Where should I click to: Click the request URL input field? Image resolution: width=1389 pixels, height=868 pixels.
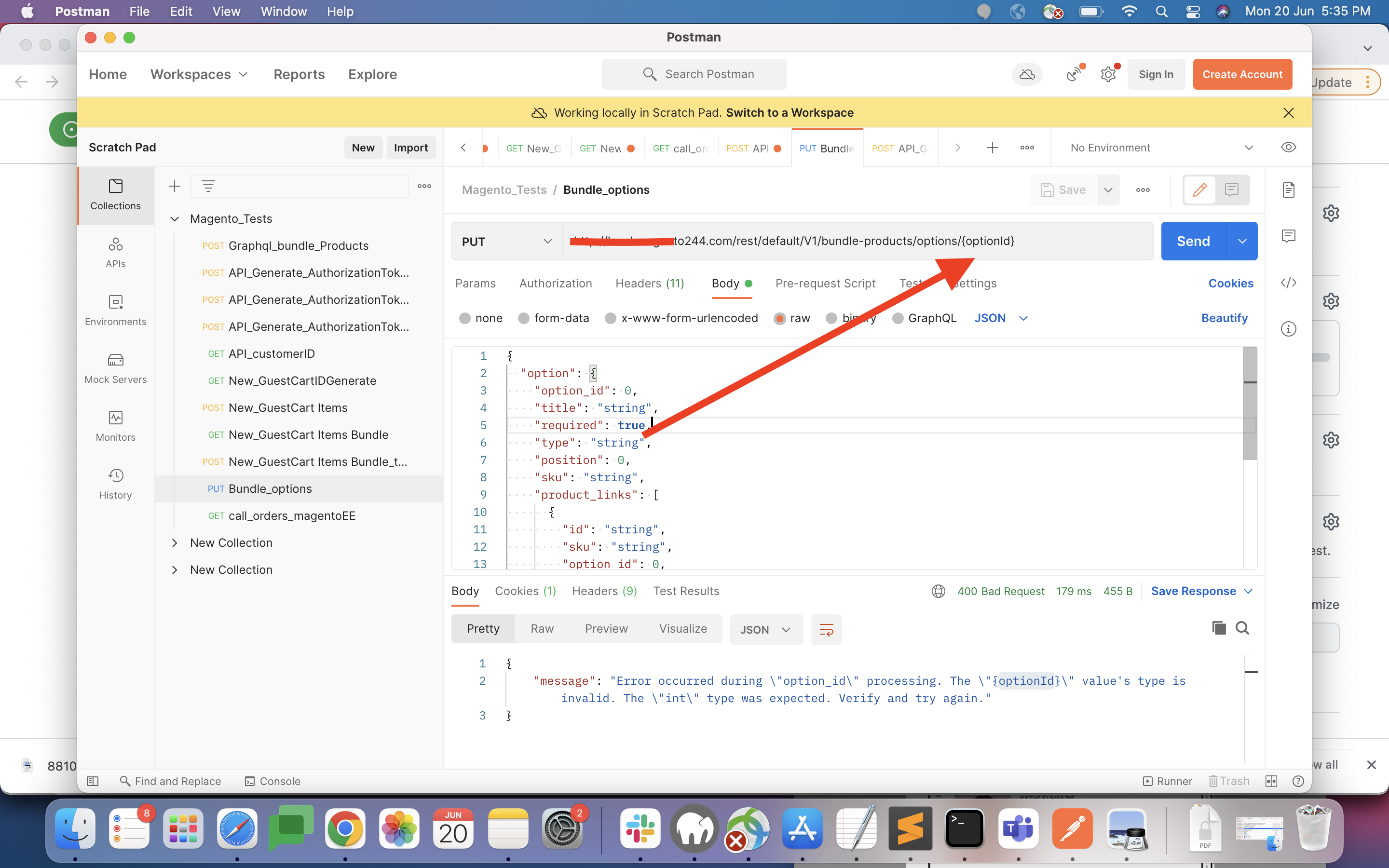click(x=855, y=242)
